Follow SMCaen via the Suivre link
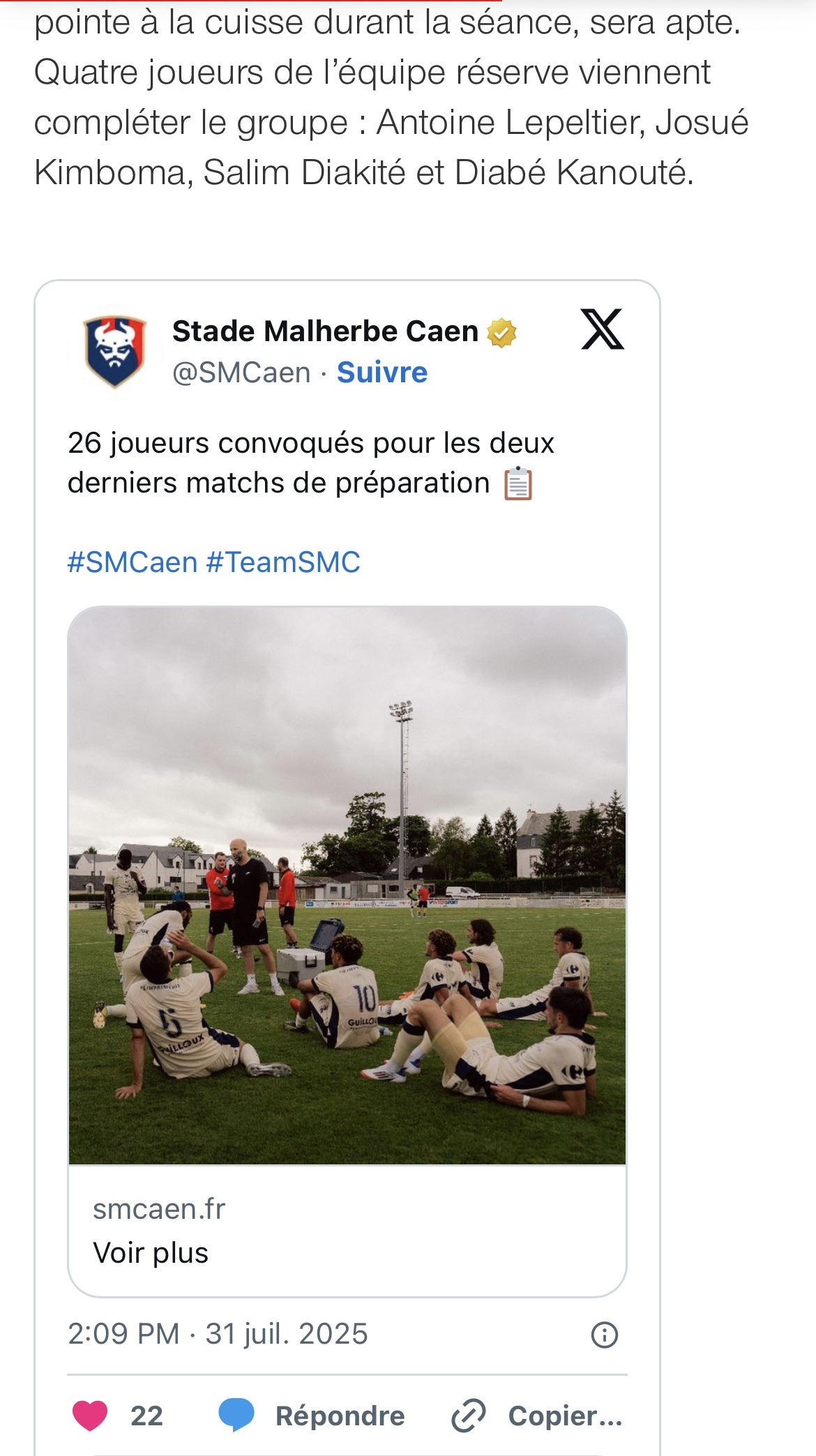 click(x=381, y=373)
